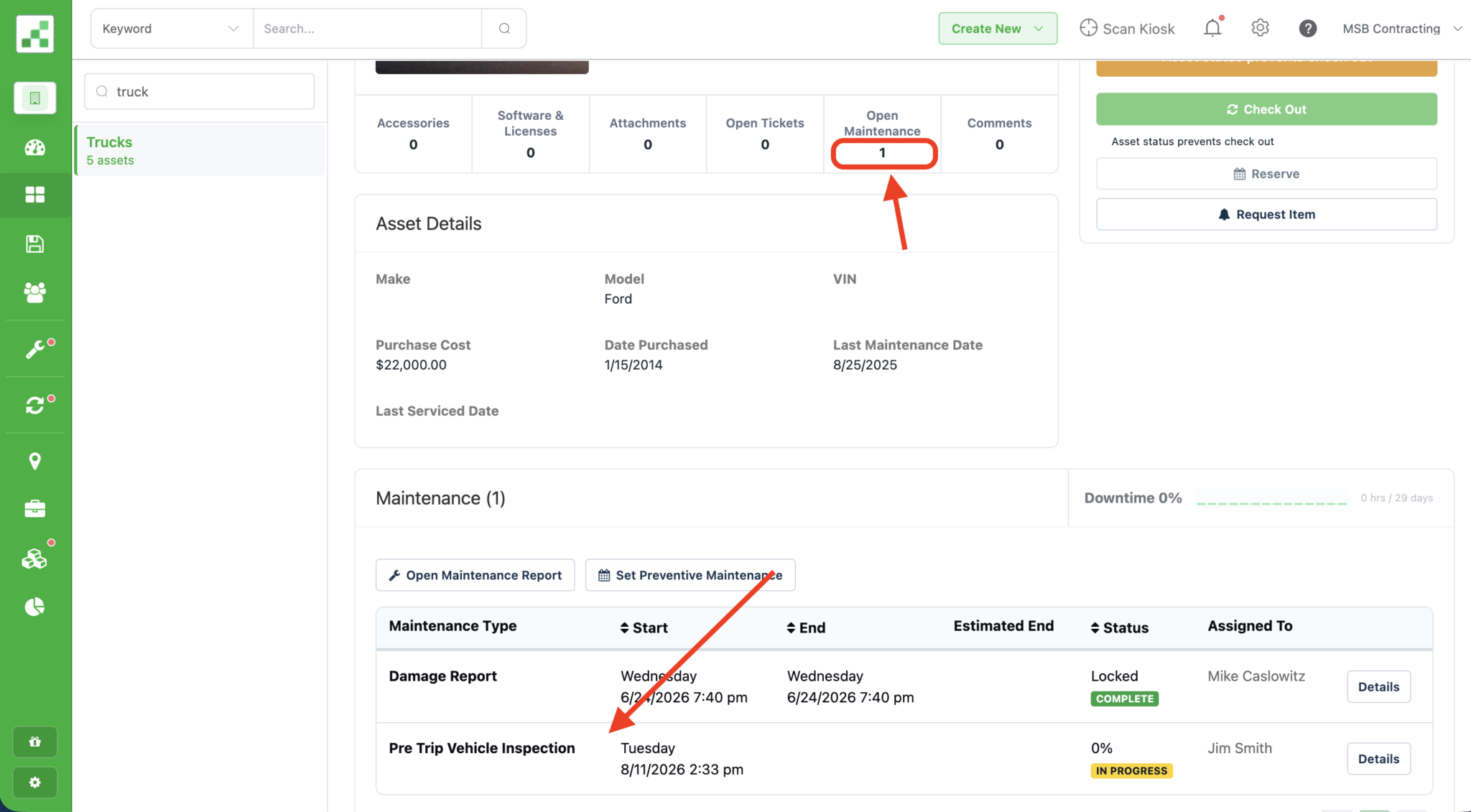Open the app logo home icon
The height and width of the screenshot is (812, 1471).
34,34
